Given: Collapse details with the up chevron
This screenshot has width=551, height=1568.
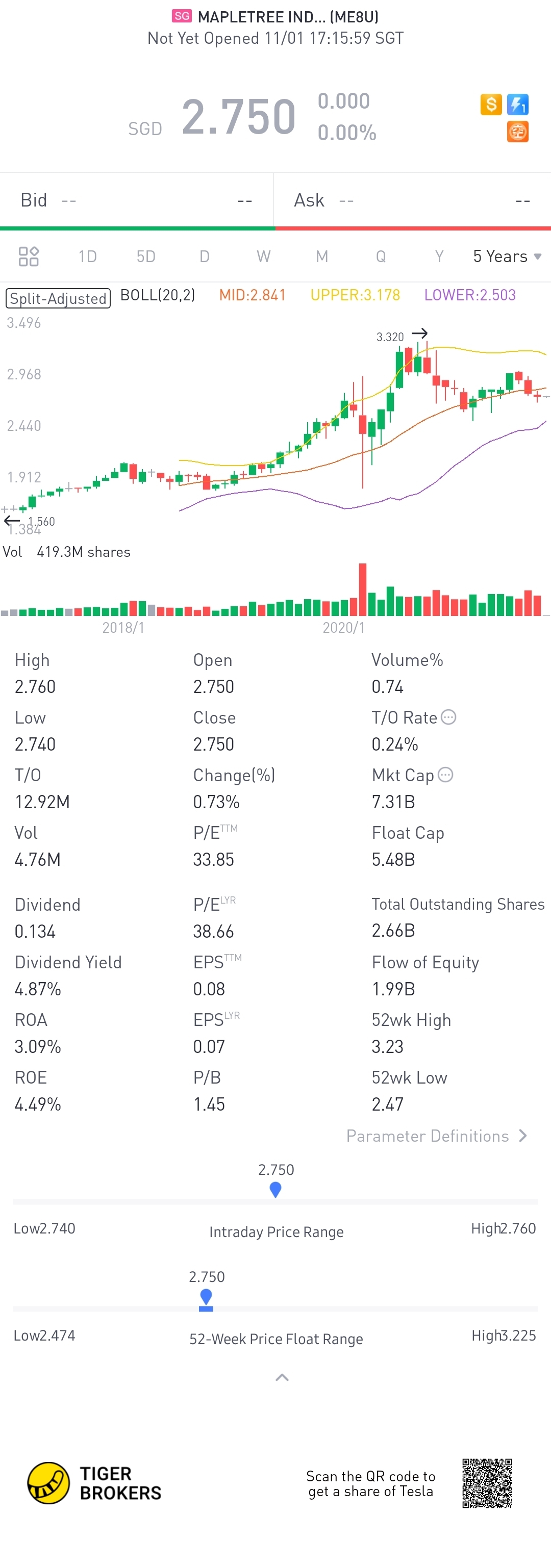Looking at the screenshot, I should pos(282,1377).
